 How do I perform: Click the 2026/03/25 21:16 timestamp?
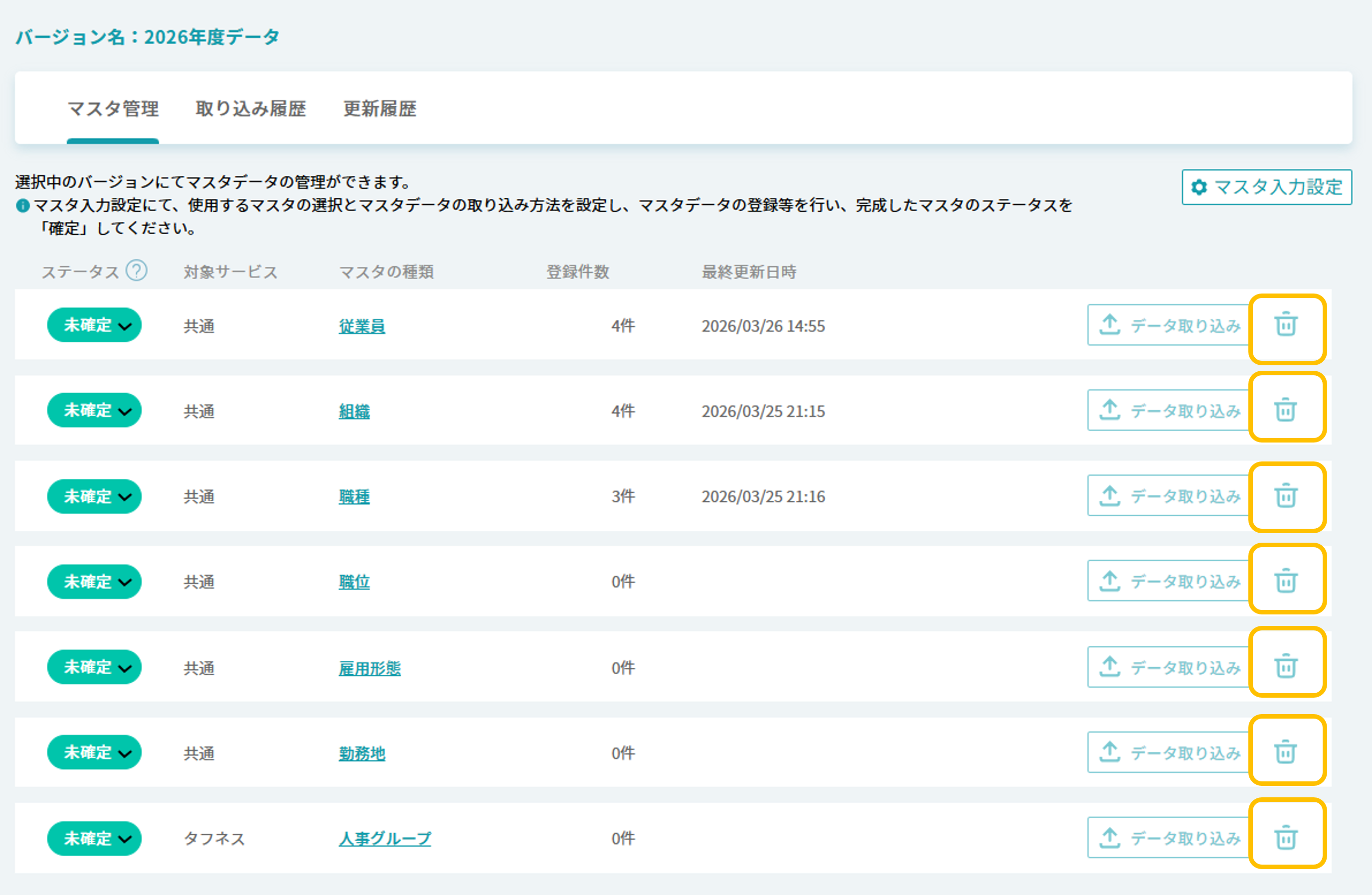[763, 497]
